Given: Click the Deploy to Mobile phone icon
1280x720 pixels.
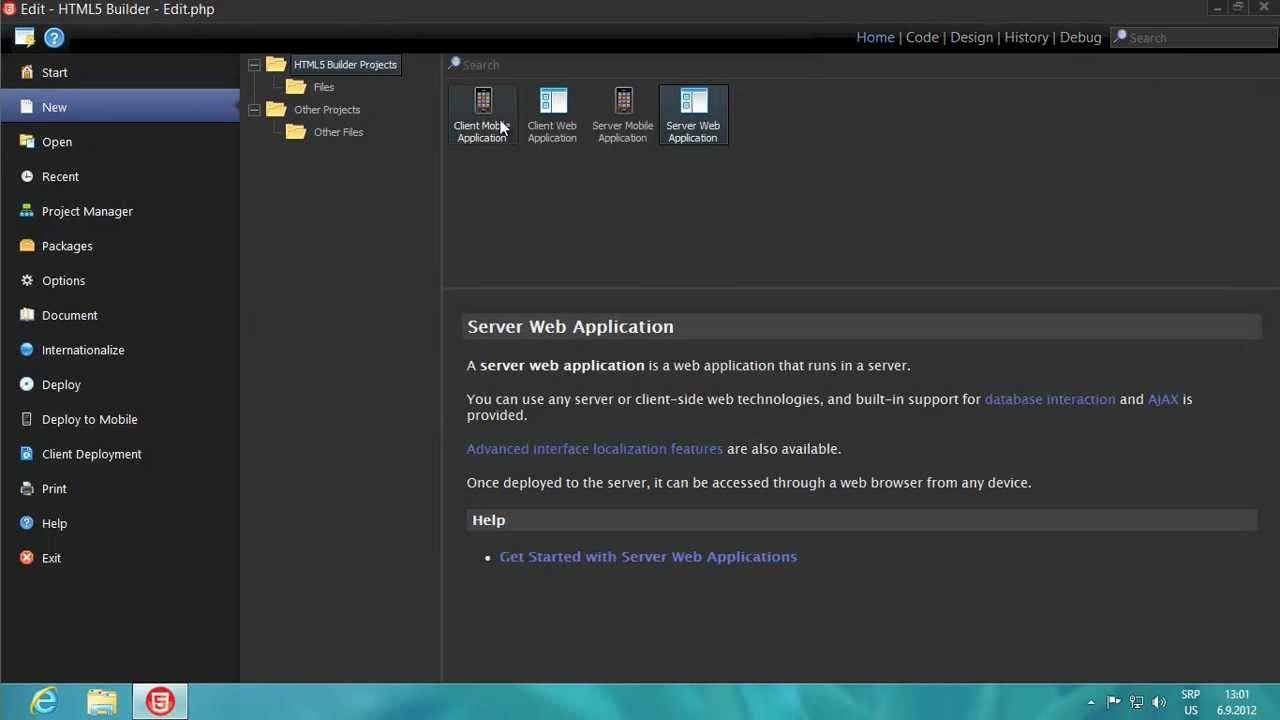Looking at the screenshot, I should [x=27, y=419].
